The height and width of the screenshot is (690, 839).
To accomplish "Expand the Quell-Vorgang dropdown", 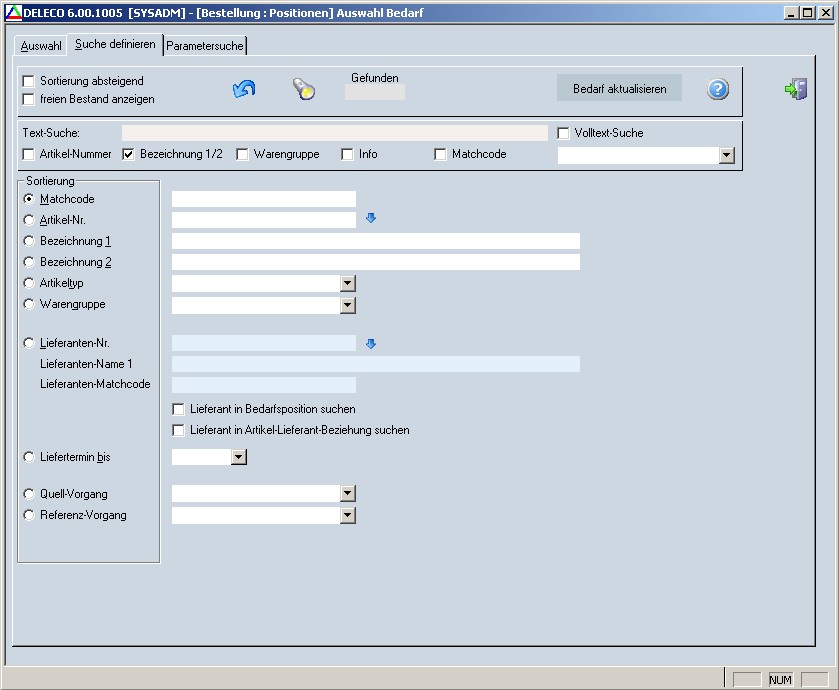I will point(348,494).
